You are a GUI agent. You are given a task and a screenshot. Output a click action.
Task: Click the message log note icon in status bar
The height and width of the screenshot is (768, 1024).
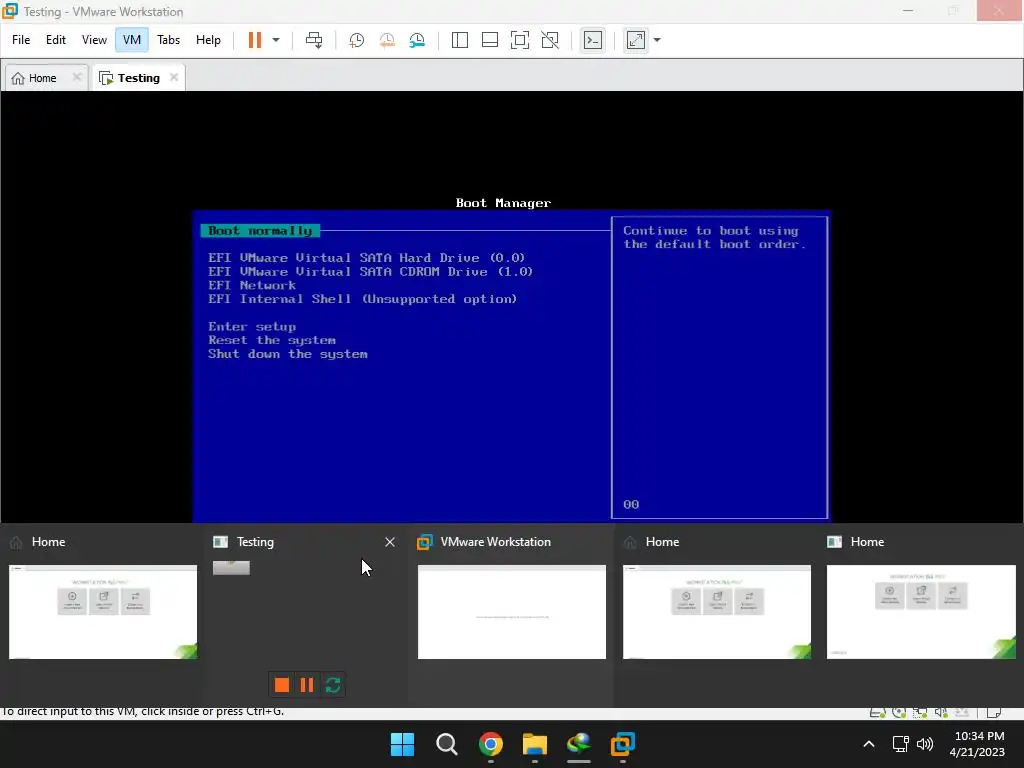(993, 712)
